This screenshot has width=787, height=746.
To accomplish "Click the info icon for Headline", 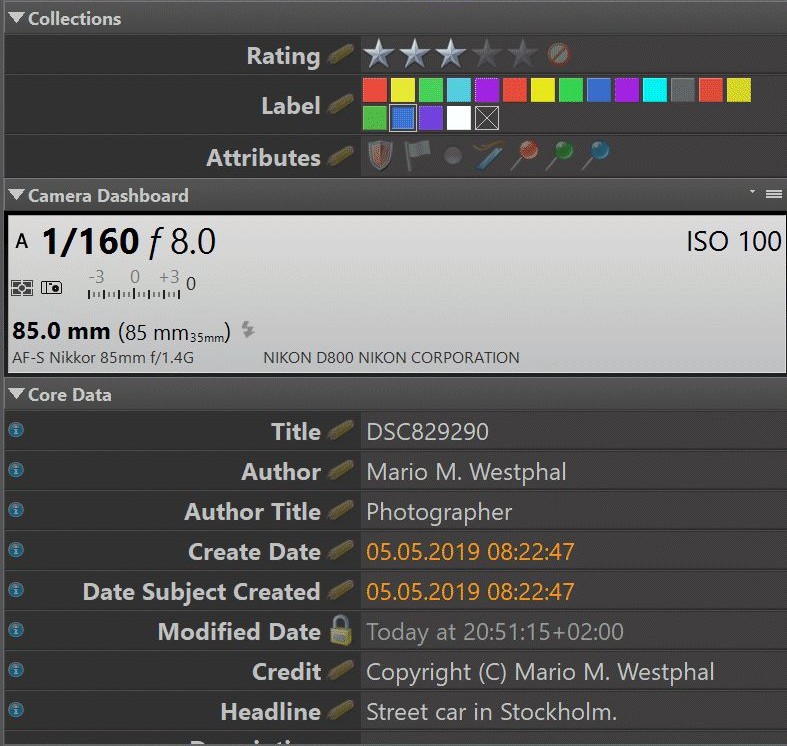I will pos(16,710).
